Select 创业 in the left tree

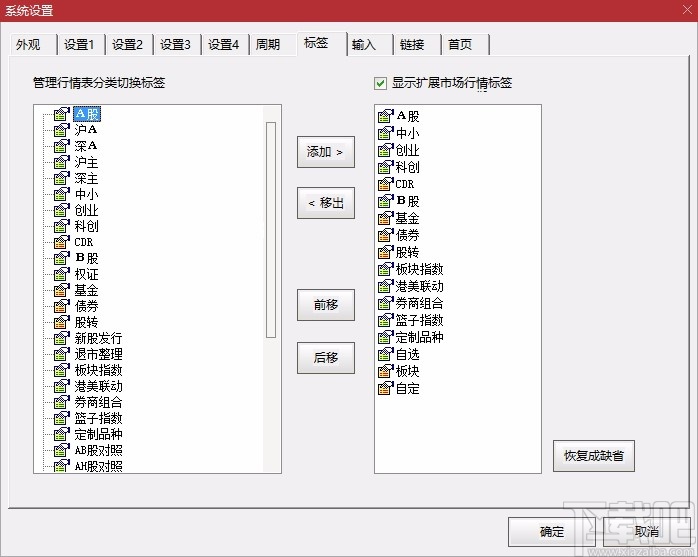[x=86, y=210]
